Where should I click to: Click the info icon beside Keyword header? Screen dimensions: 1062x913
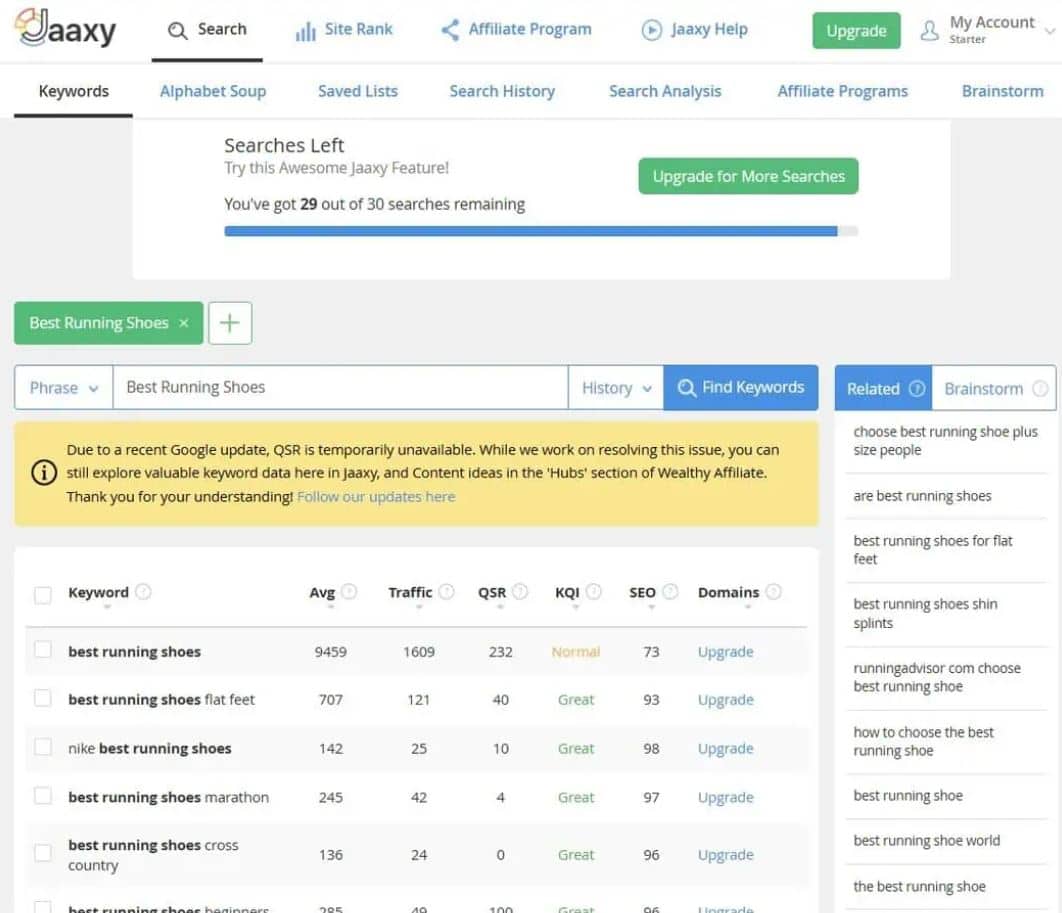pos(143,592)
